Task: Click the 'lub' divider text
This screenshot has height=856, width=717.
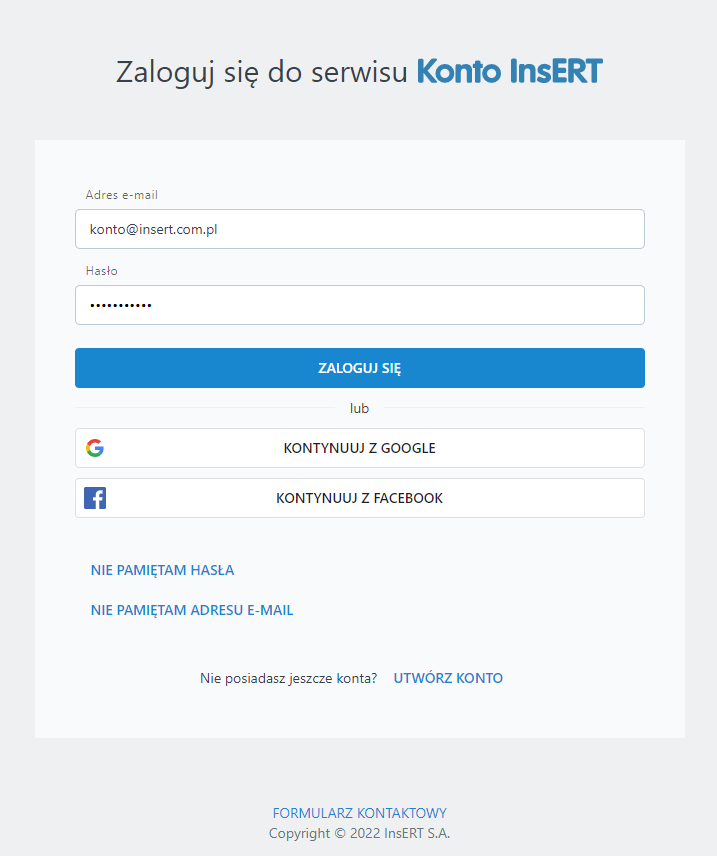Action: point(359,408)
